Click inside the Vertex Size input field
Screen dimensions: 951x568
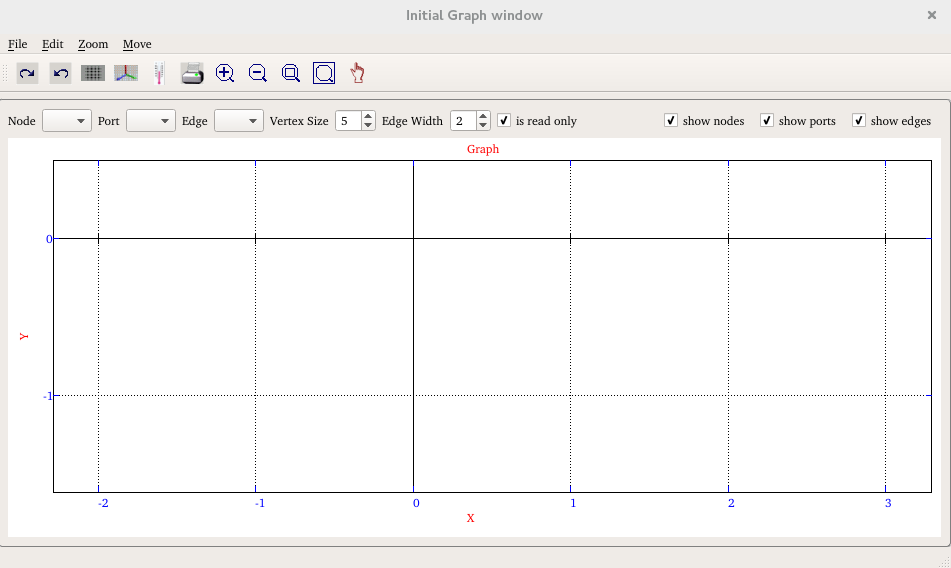tap(347, 121)
